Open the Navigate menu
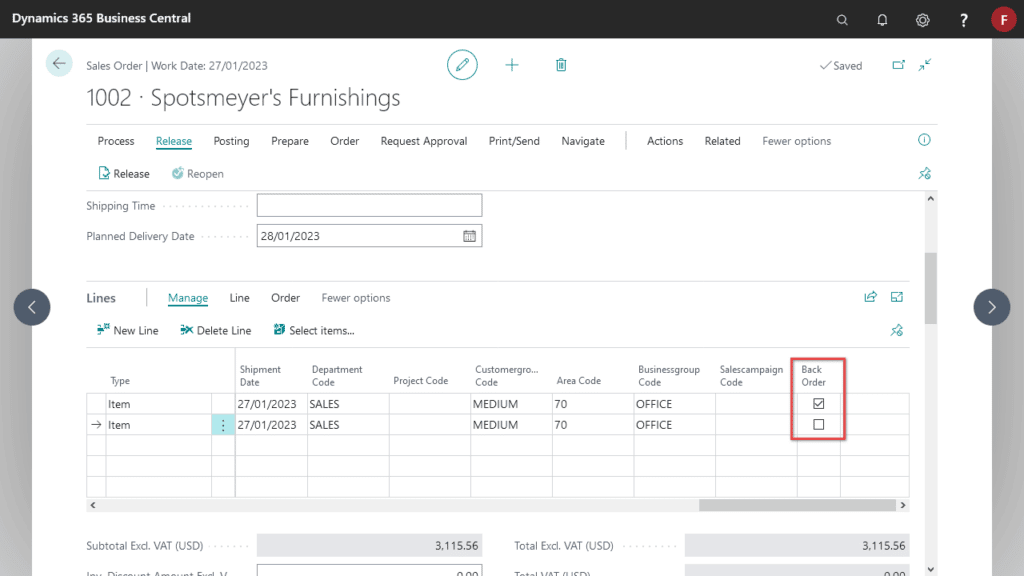 point(582,141)
